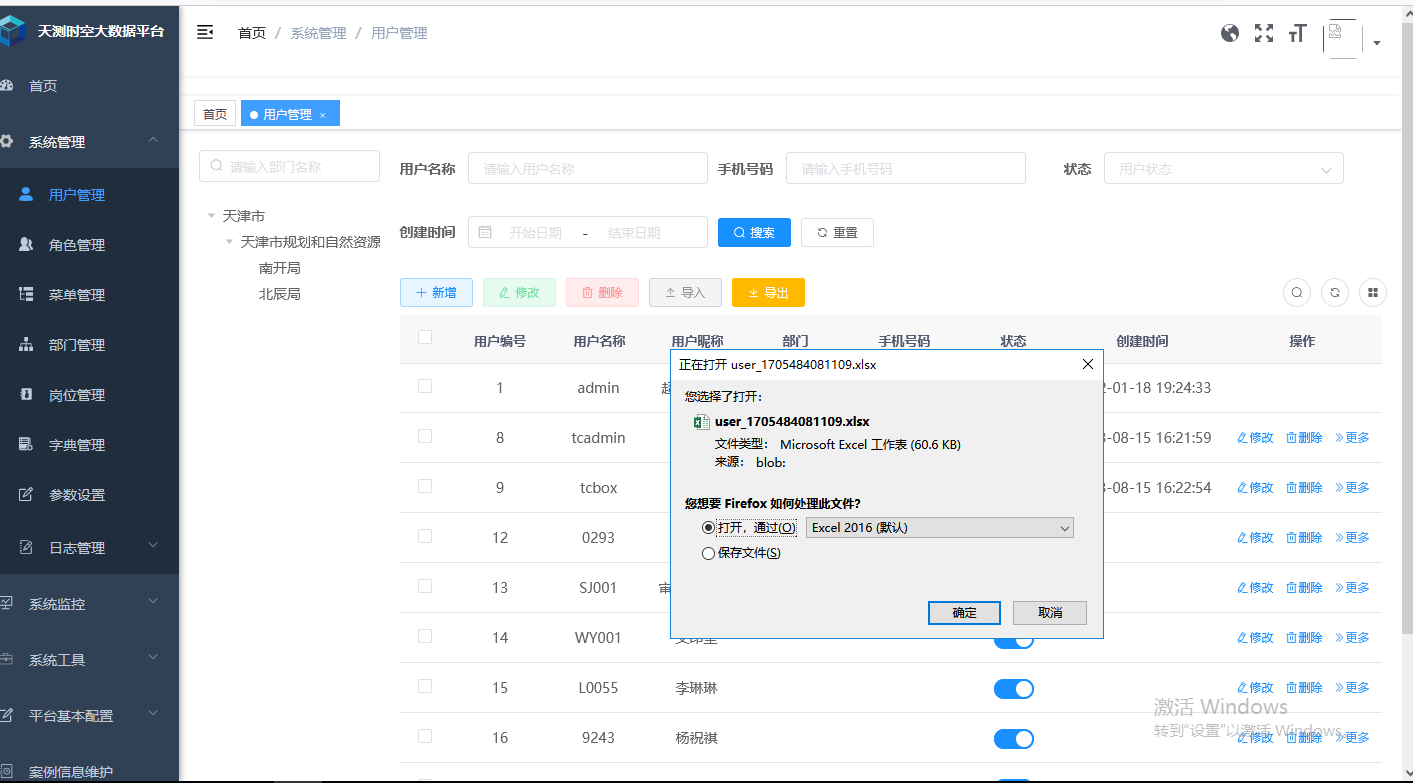The width and height of the screenshot is (1413, 783).
Task: Select the 保存文件 radio option
Action: point(709,553)
